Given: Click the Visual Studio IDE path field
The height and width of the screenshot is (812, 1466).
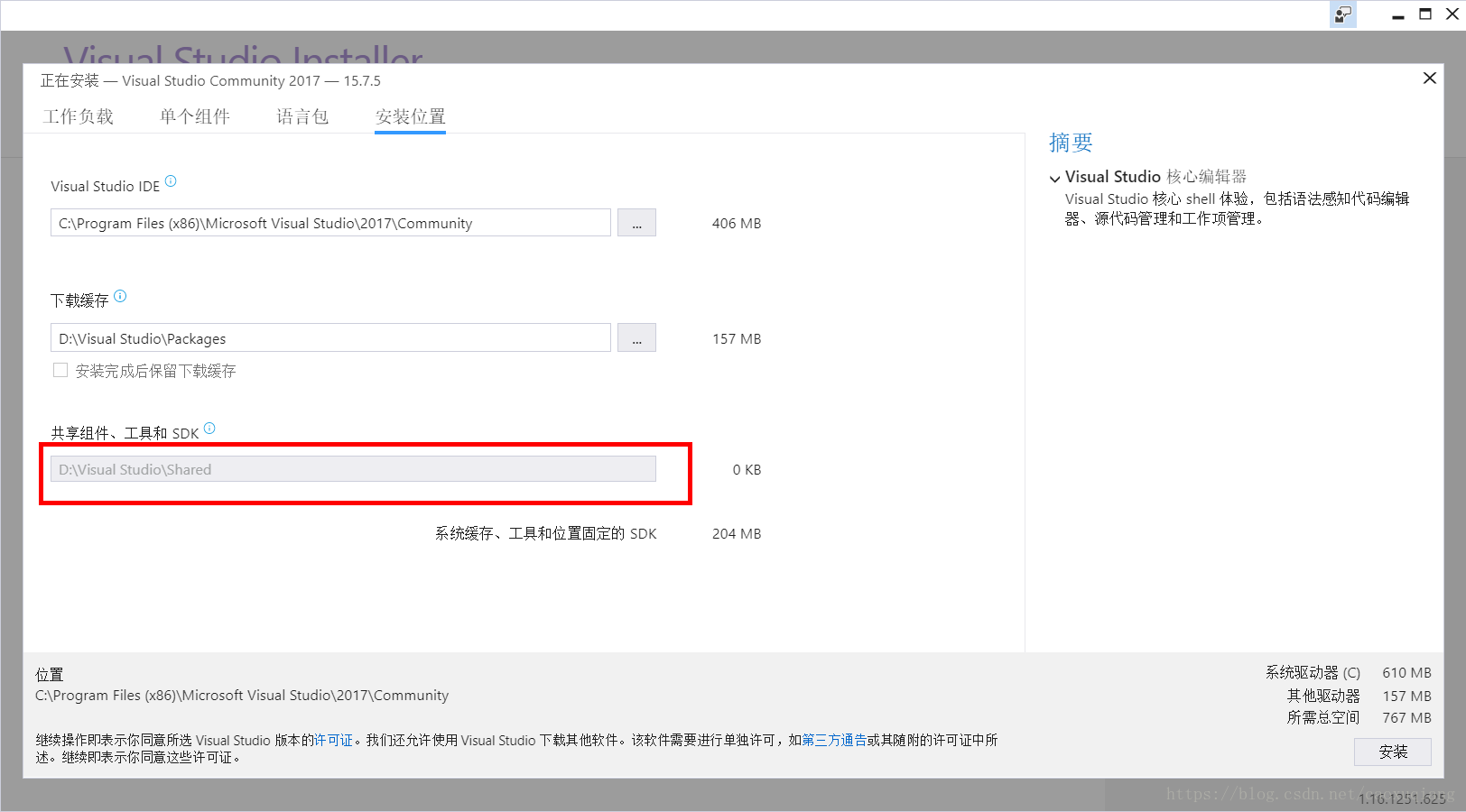Looking at the screenshot, I should click(x=330, y=223).
